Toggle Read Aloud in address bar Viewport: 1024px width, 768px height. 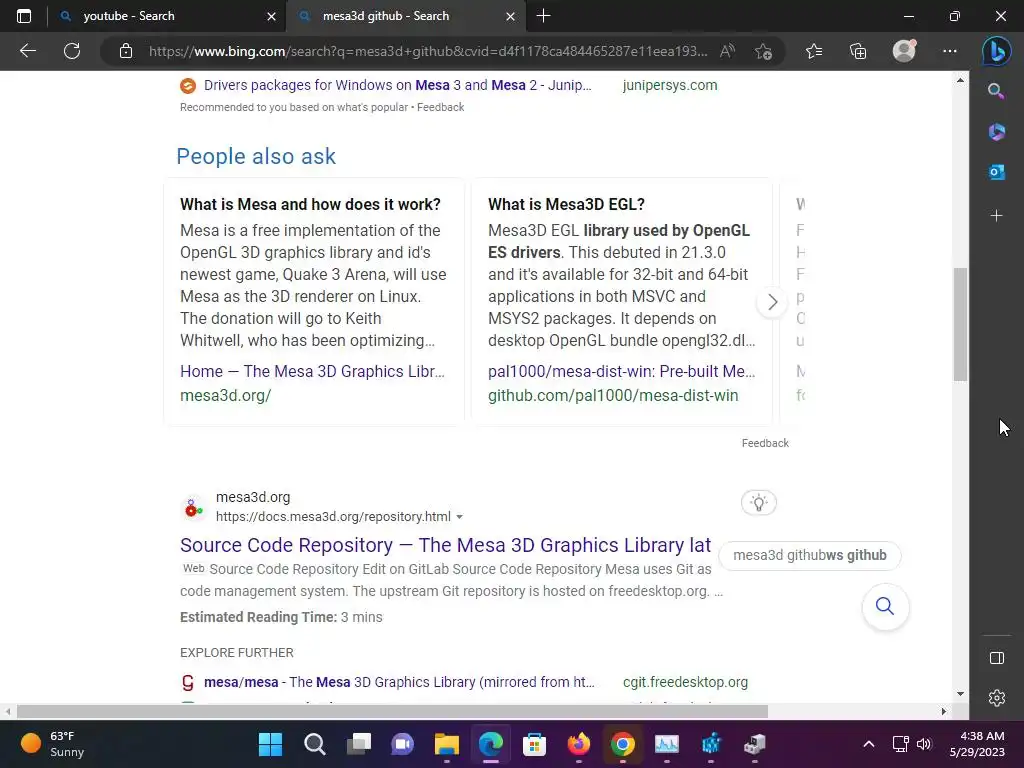coord(728,51)
